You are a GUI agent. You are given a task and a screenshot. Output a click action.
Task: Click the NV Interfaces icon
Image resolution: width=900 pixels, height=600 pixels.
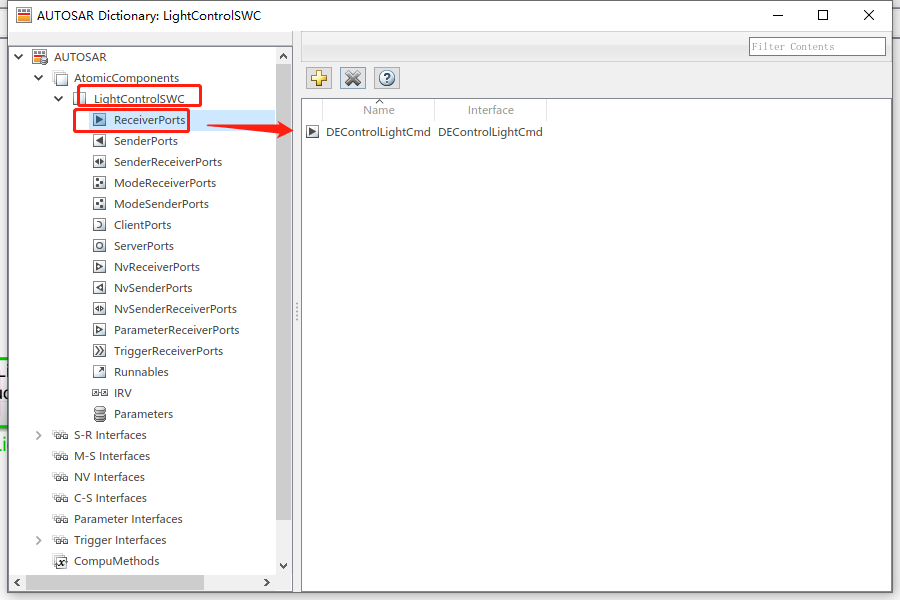[60, 477]
